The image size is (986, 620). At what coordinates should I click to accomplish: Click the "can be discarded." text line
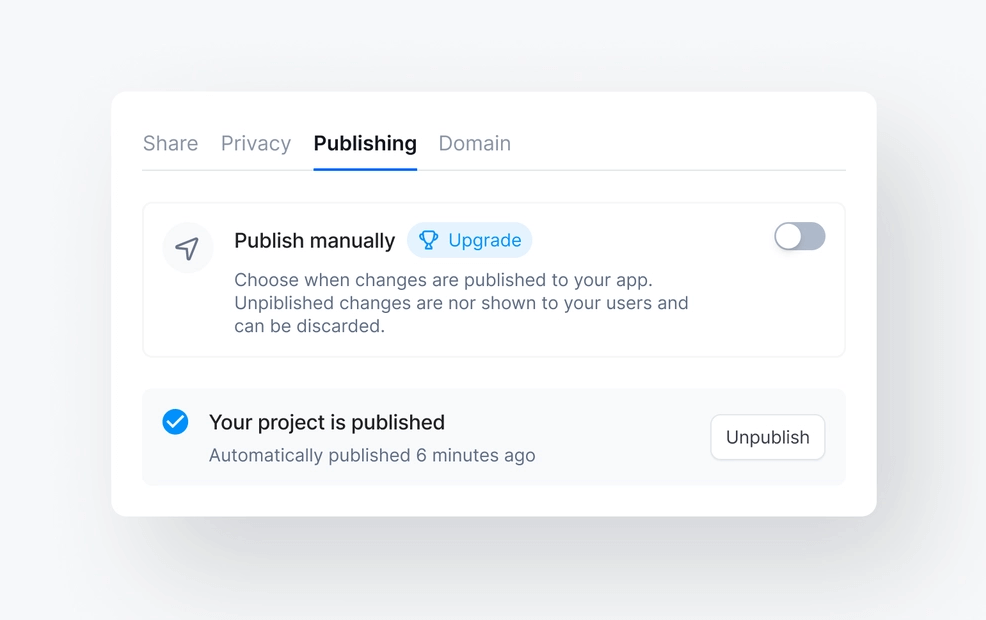point(309,326)
